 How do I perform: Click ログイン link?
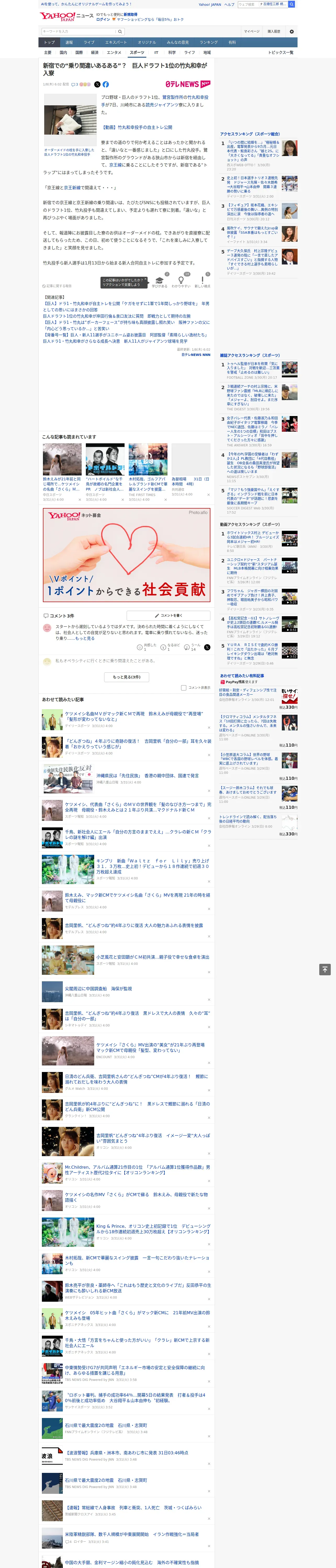(103, 20)
